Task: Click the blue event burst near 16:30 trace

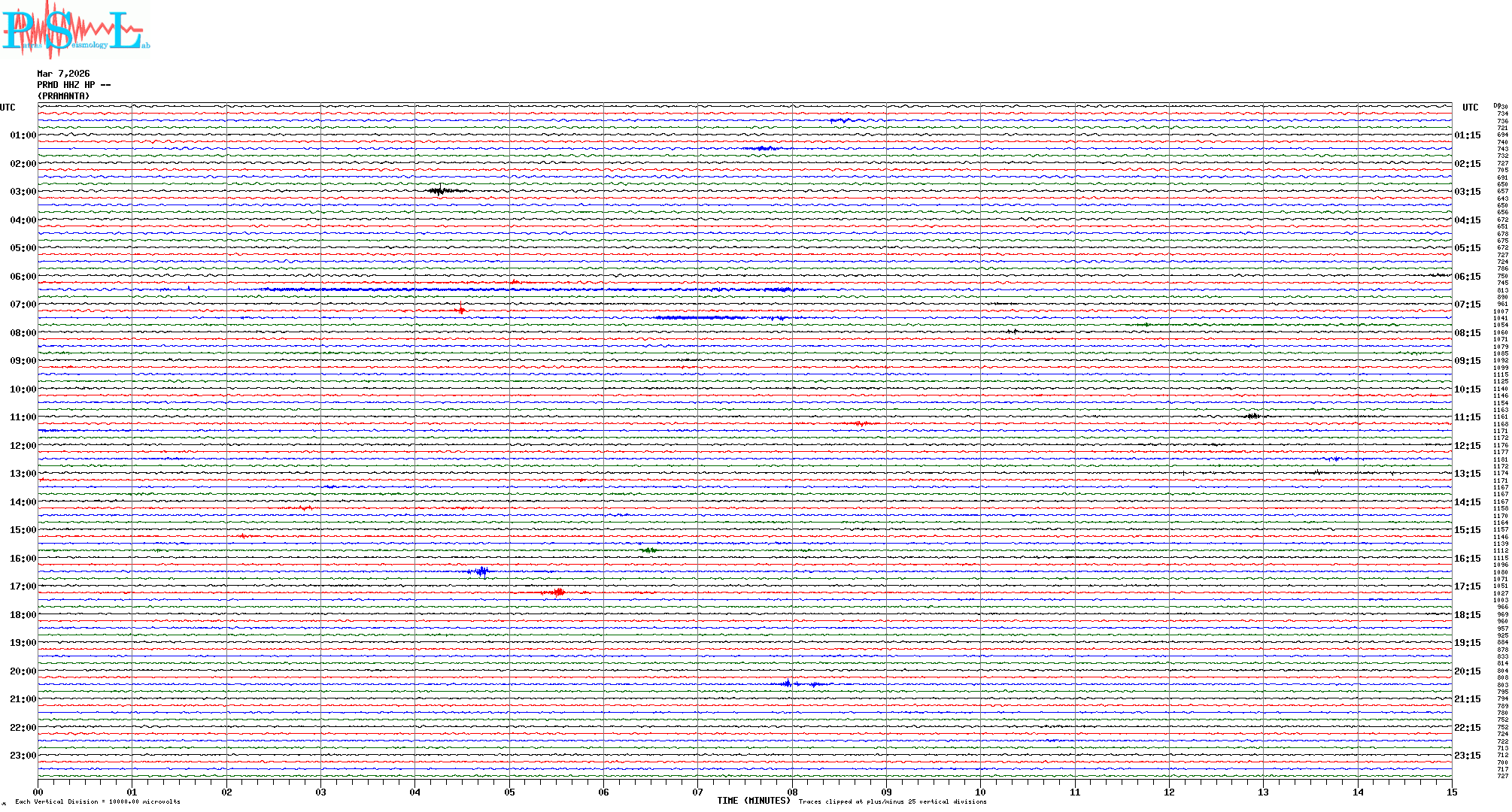Action: tap(481, 572)
